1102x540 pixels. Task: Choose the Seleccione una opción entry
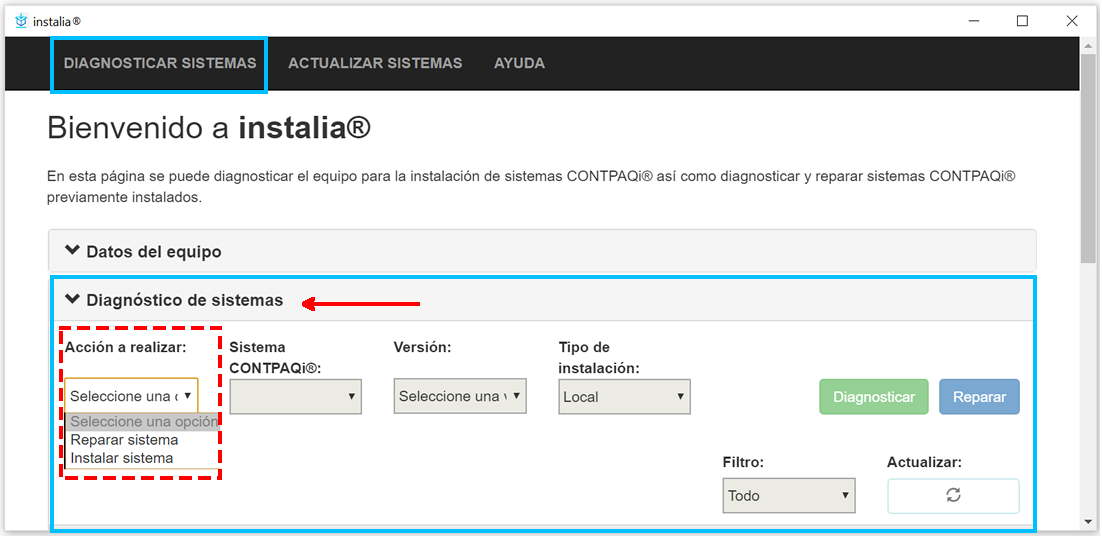click(143, 422)
